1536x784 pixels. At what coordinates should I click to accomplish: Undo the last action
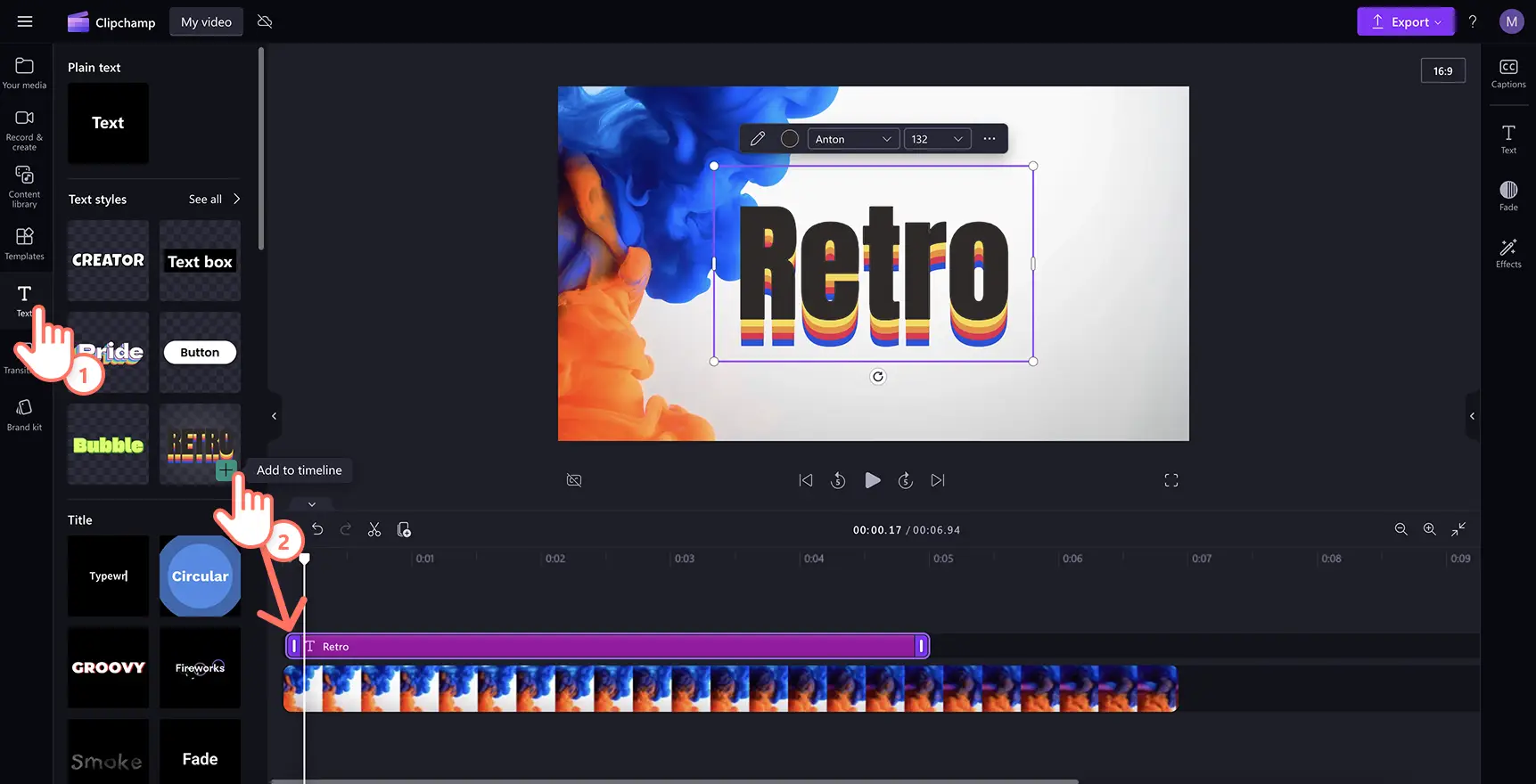point(317,529)
